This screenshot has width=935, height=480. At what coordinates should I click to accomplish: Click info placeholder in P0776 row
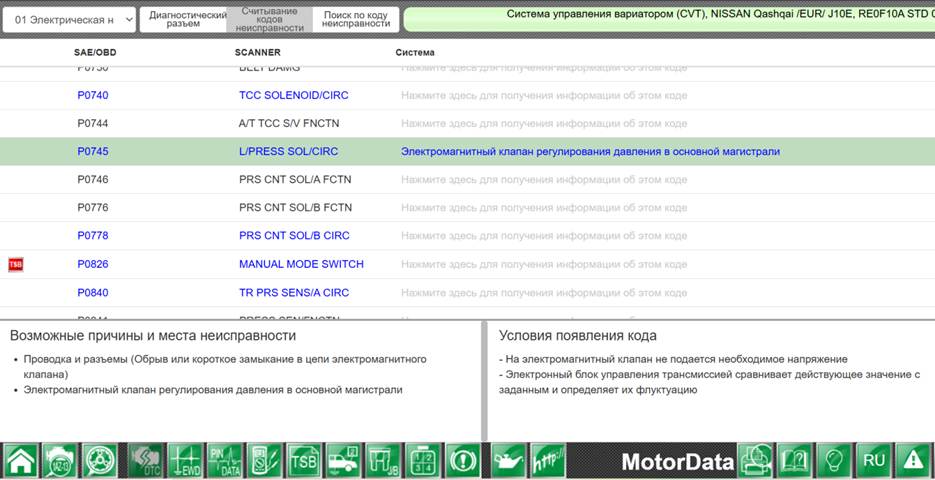coord(544,208)
